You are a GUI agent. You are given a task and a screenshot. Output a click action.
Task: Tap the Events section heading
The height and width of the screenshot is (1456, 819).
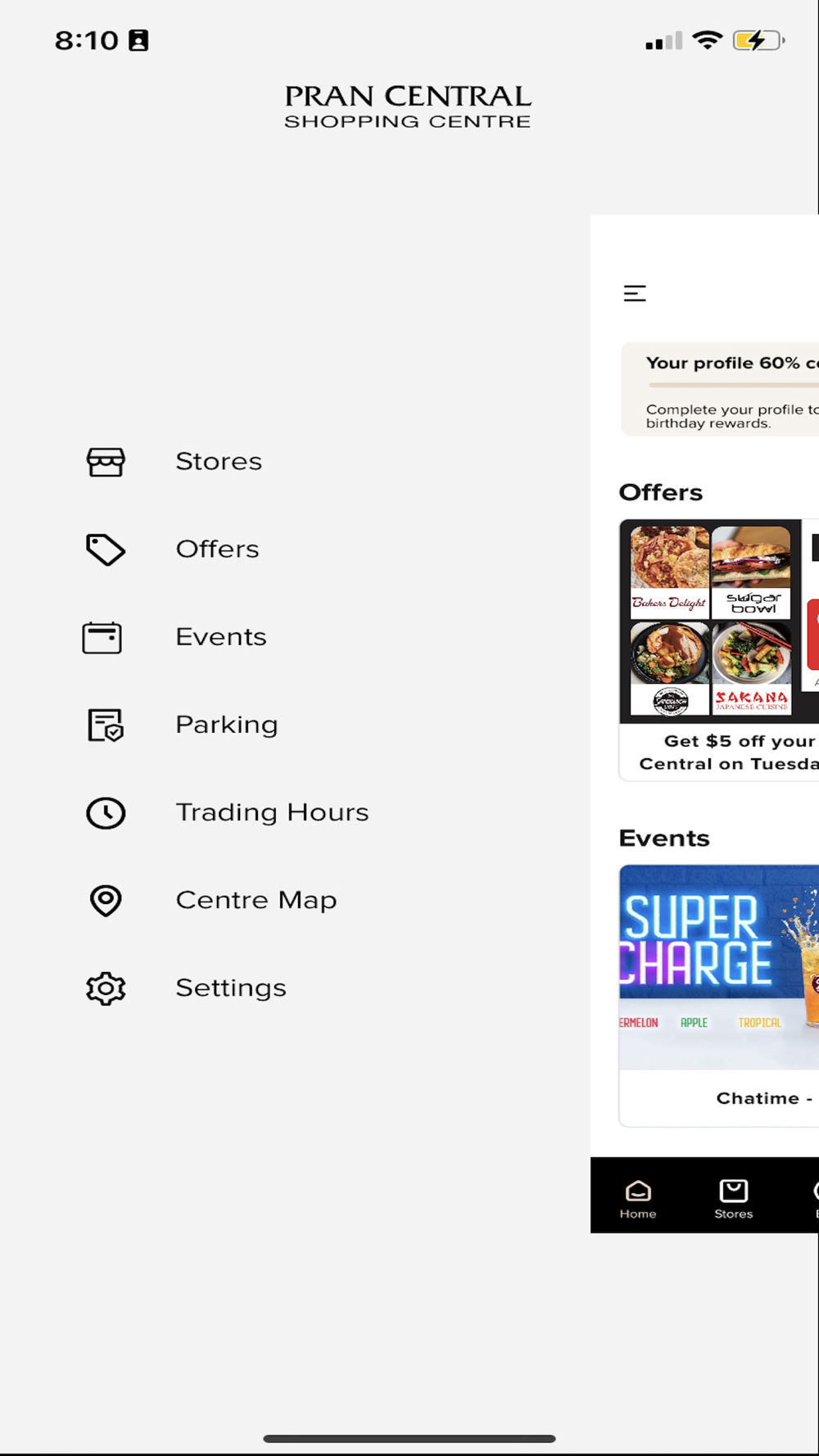(664, 839)
